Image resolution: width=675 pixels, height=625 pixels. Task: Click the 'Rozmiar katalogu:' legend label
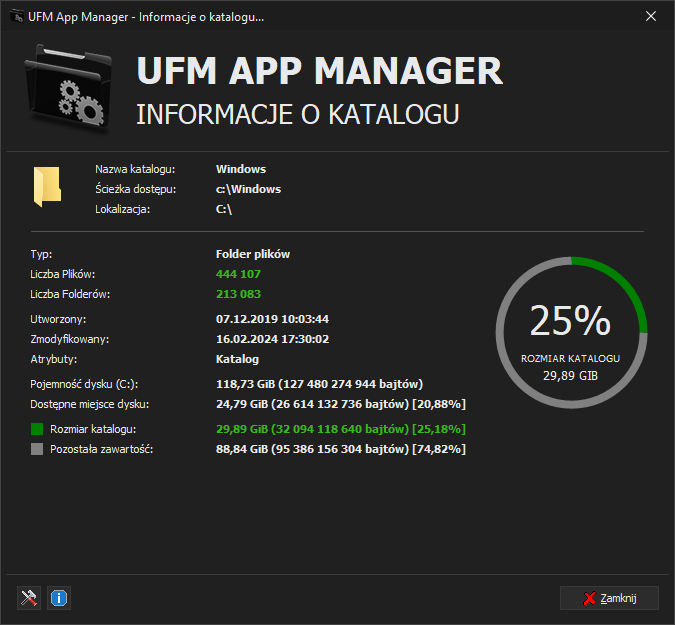tap(93, 429)
